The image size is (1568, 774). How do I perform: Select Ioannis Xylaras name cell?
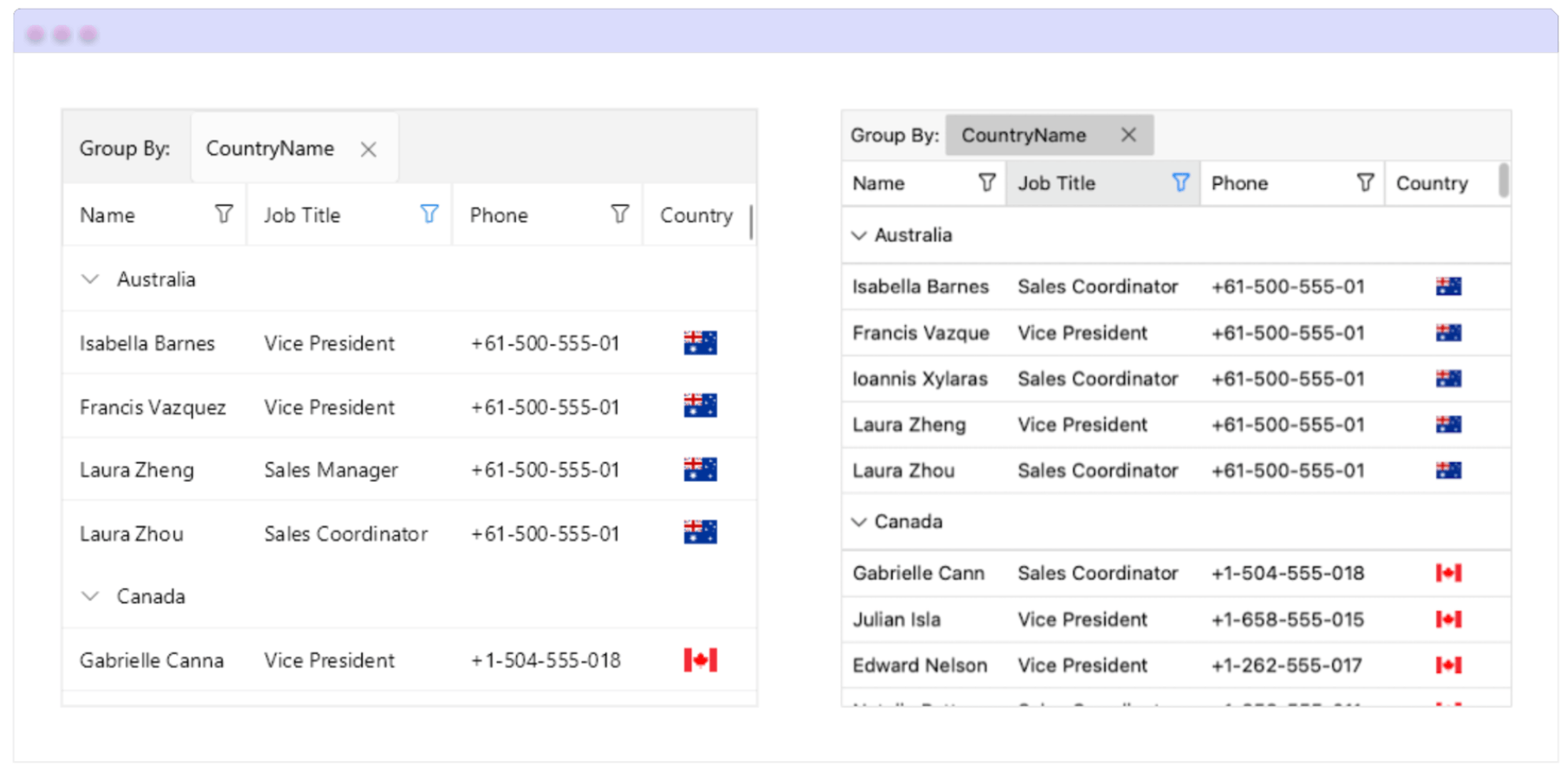920,379
